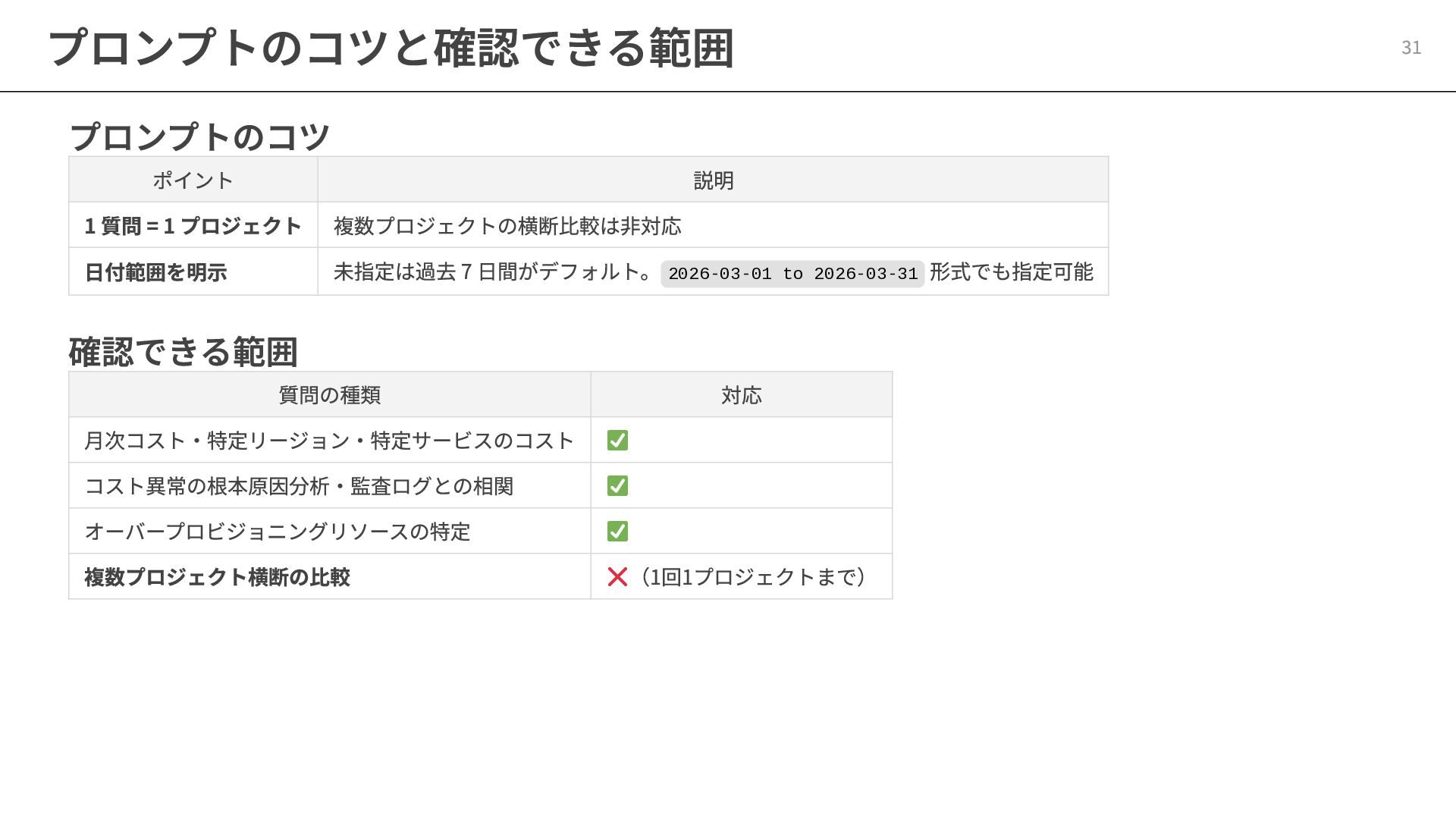Click the slide number 31
This screenshot has height=819, width=1456.
click(x=1410, y=48)
